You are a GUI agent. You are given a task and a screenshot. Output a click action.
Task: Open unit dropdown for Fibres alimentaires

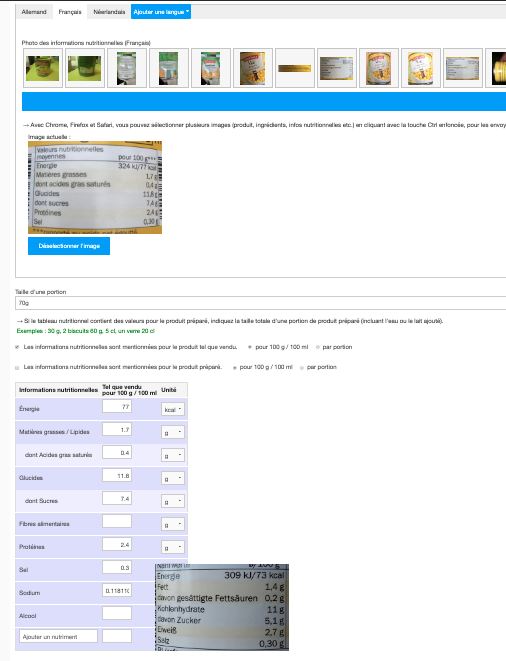173,524
